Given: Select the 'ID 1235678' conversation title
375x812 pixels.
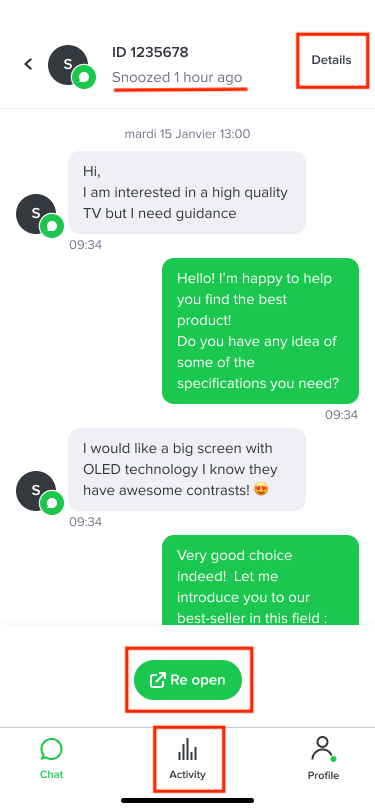Looking at the screenshot, I should point(150,52).
